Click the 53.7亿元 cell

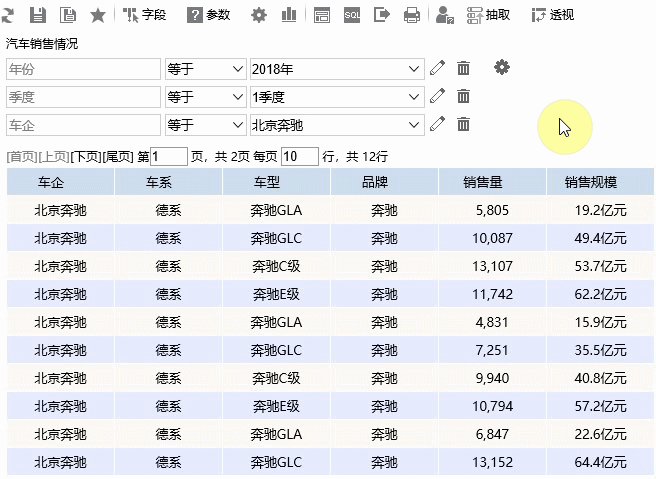(x=600, y=266)
